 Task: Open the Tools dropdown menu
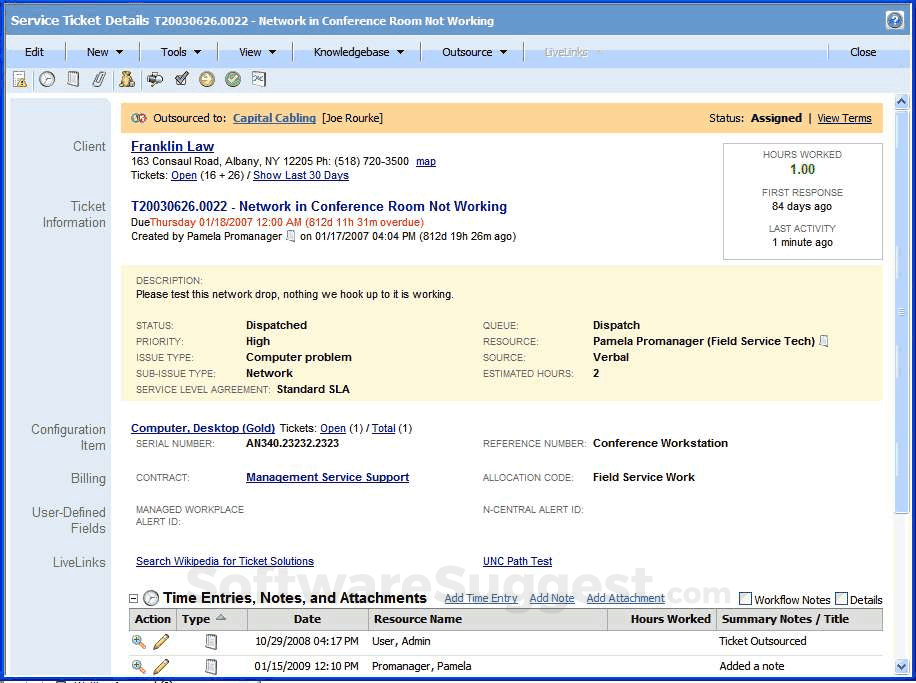coord(178,51)
